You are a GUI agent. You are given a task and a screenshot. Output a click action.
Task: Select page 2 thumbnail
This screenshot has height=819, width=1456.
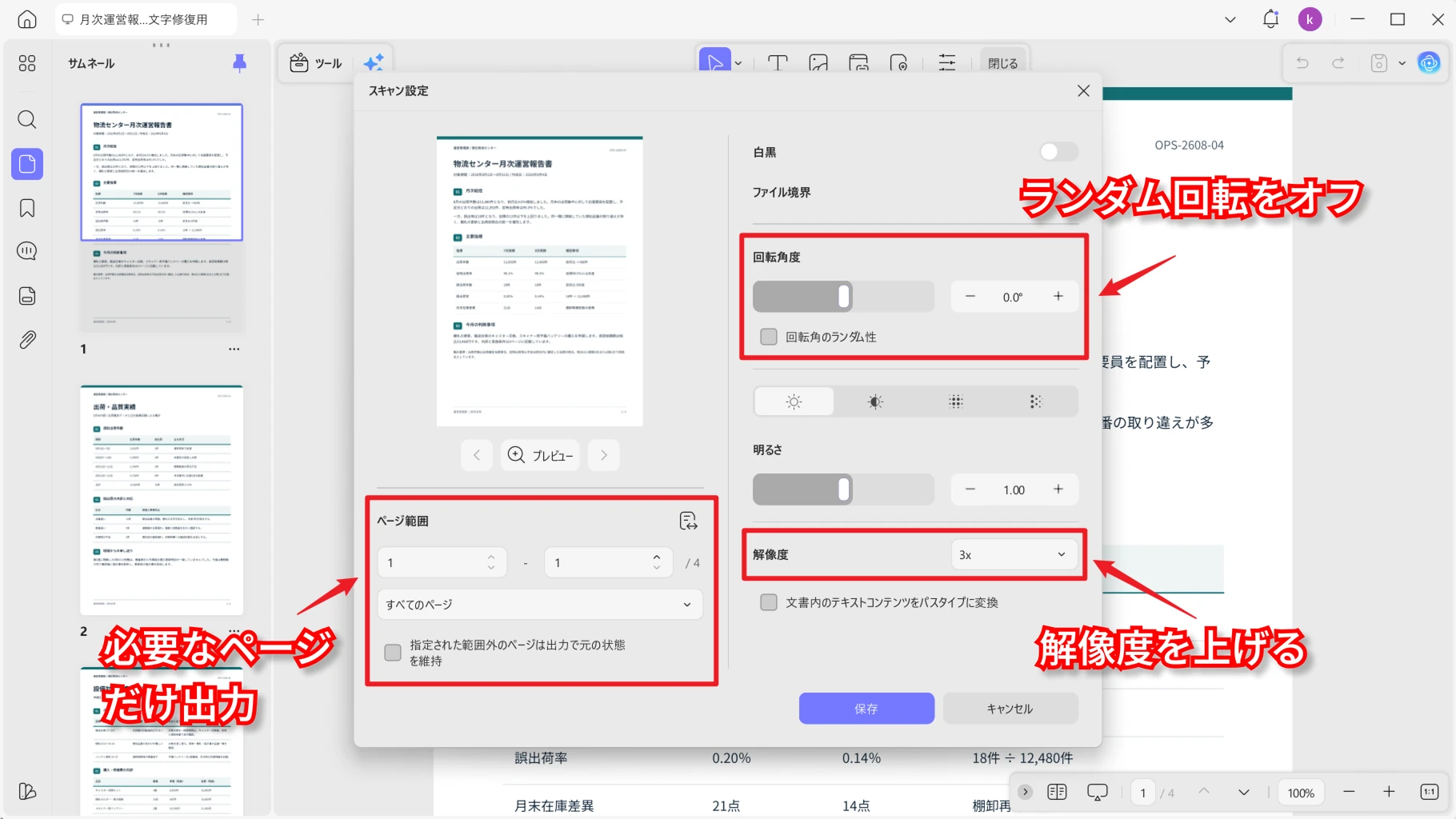[x=162, y=500]
